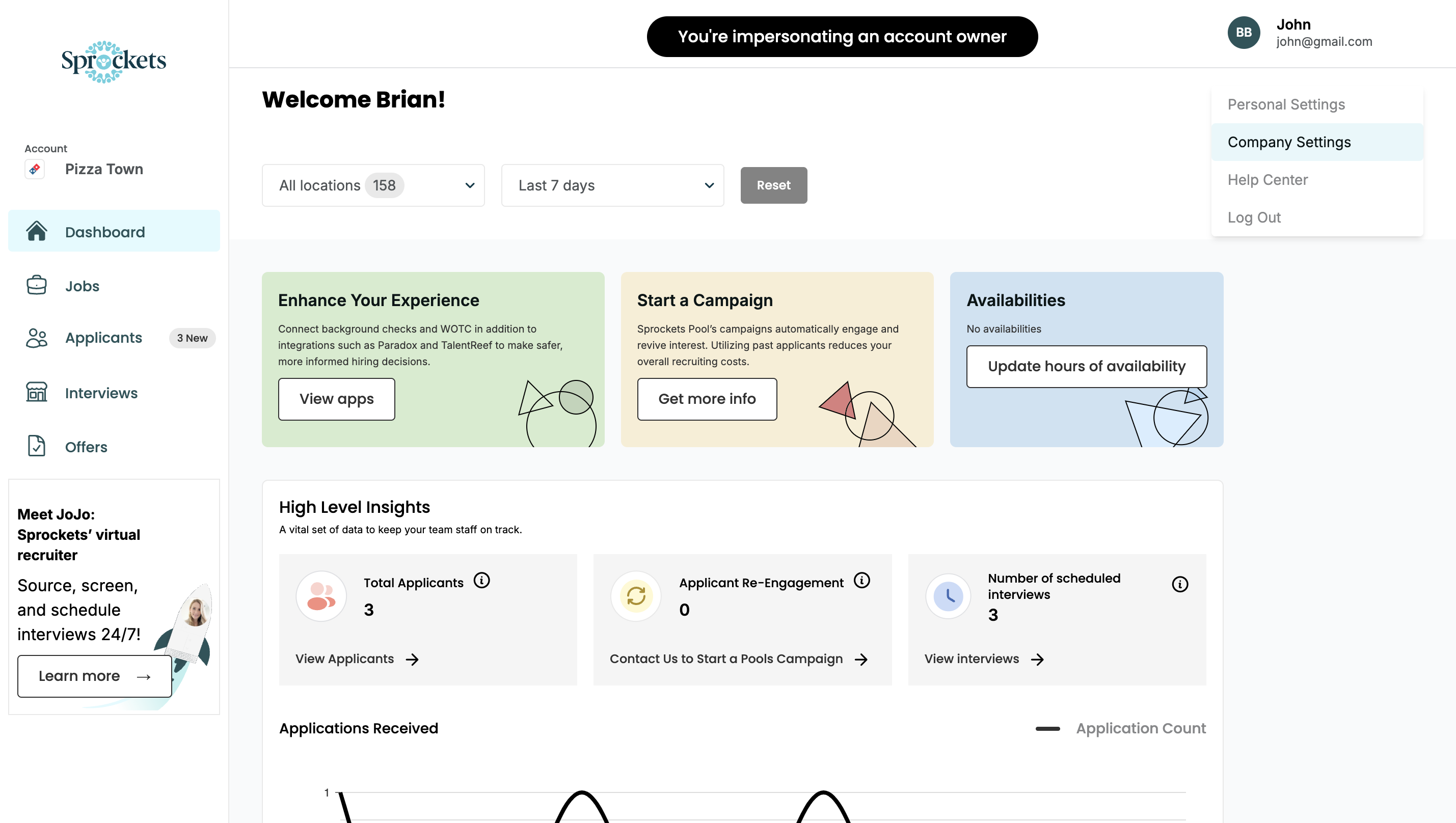Viewport: 1456px width, 823px height.
Task: Select the Jobs briefcase icon
Action: pos(37,285)
